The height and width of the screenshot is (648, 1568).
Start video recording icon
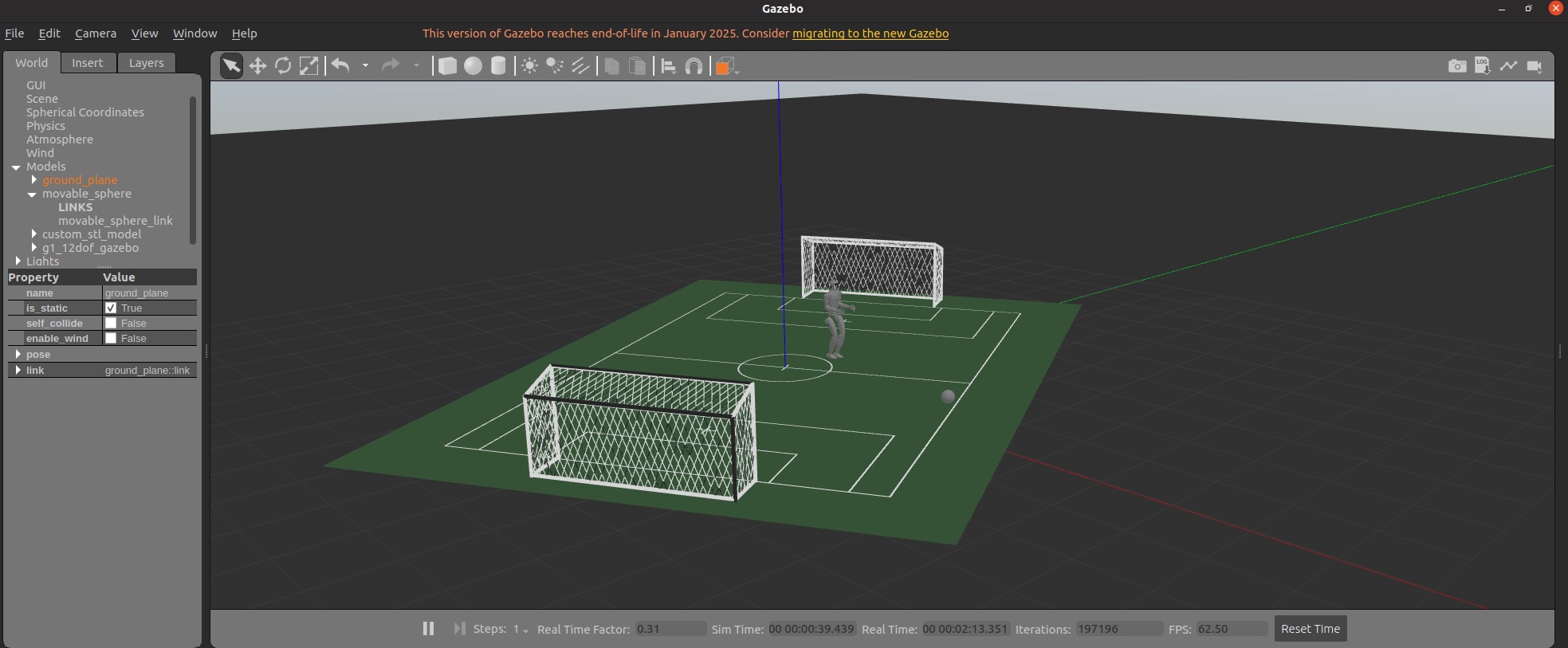pos(1534,66)
